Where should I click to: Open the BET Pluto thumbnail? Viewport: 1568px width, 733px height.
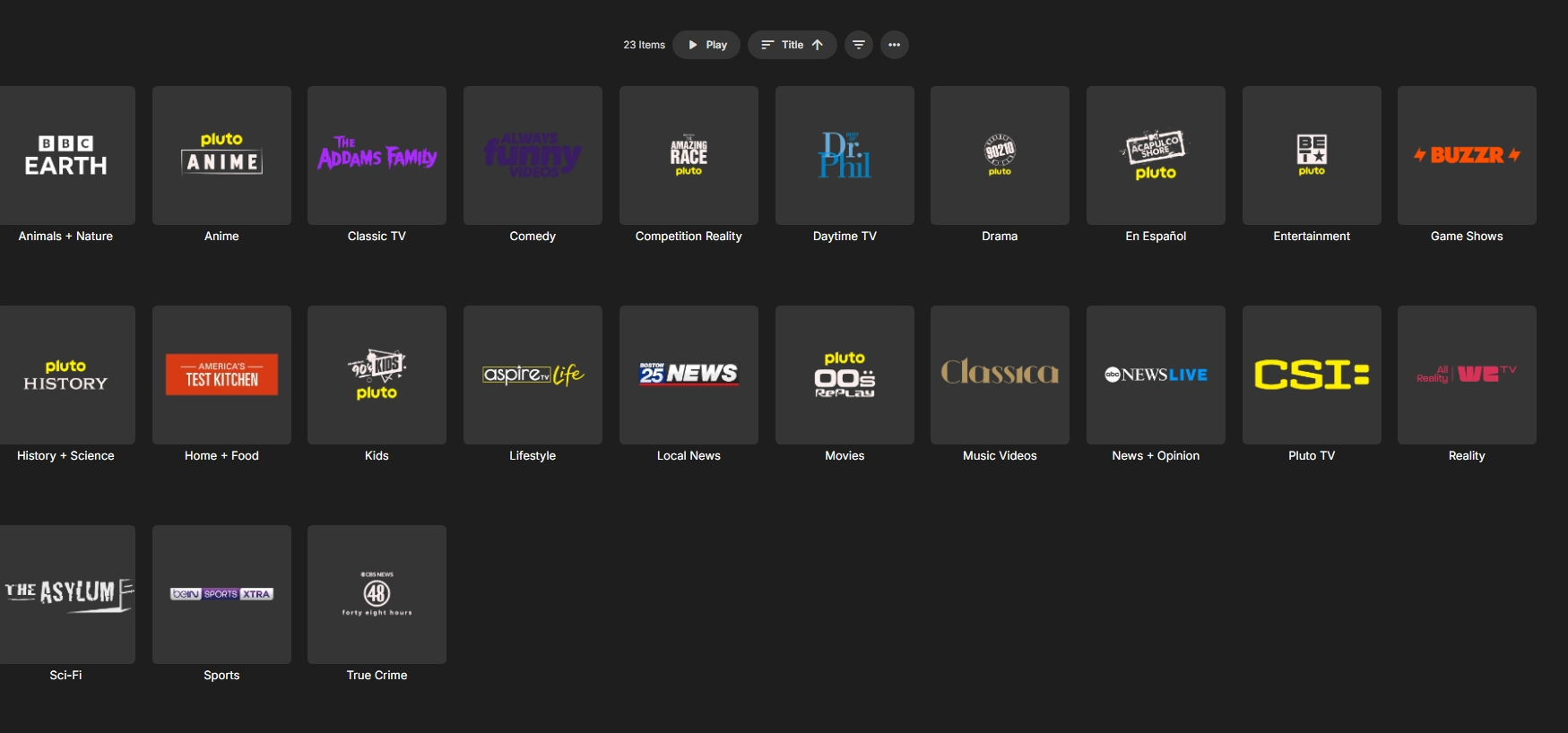(1312, 155)
